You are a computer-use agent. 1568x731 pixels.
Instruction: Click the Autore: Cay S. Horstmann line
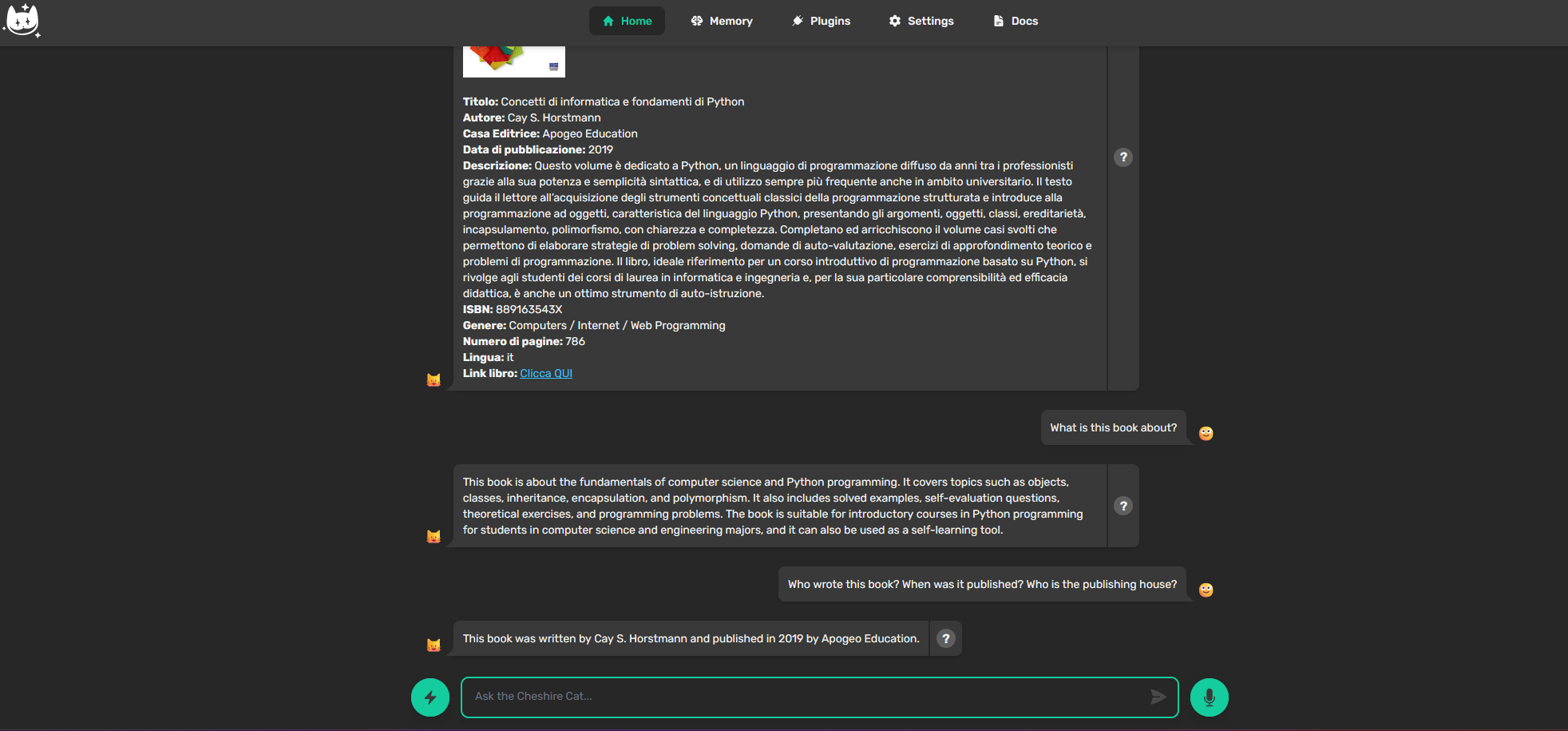pos(532,117)
